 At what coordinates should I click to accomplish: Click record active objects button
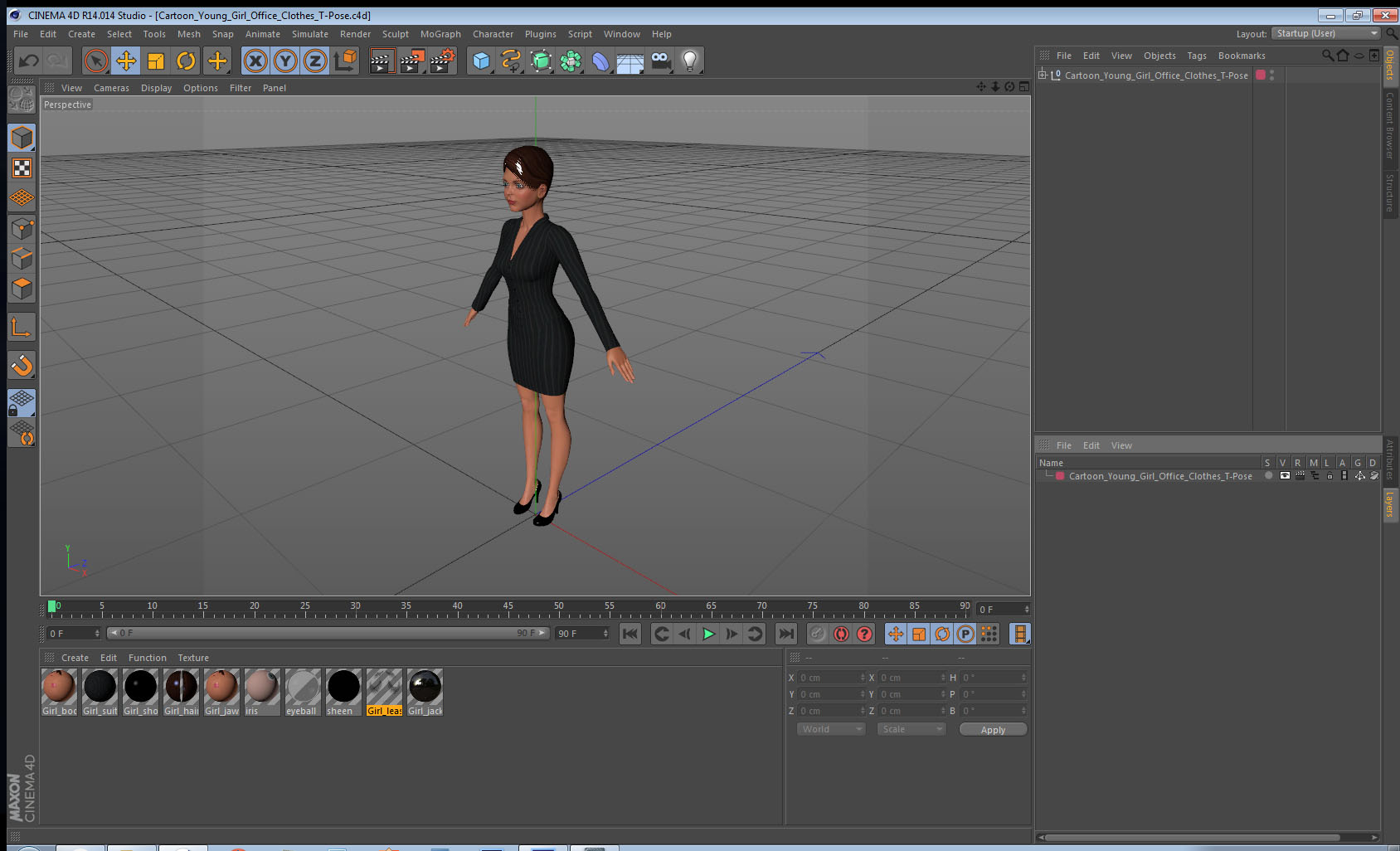818,634
